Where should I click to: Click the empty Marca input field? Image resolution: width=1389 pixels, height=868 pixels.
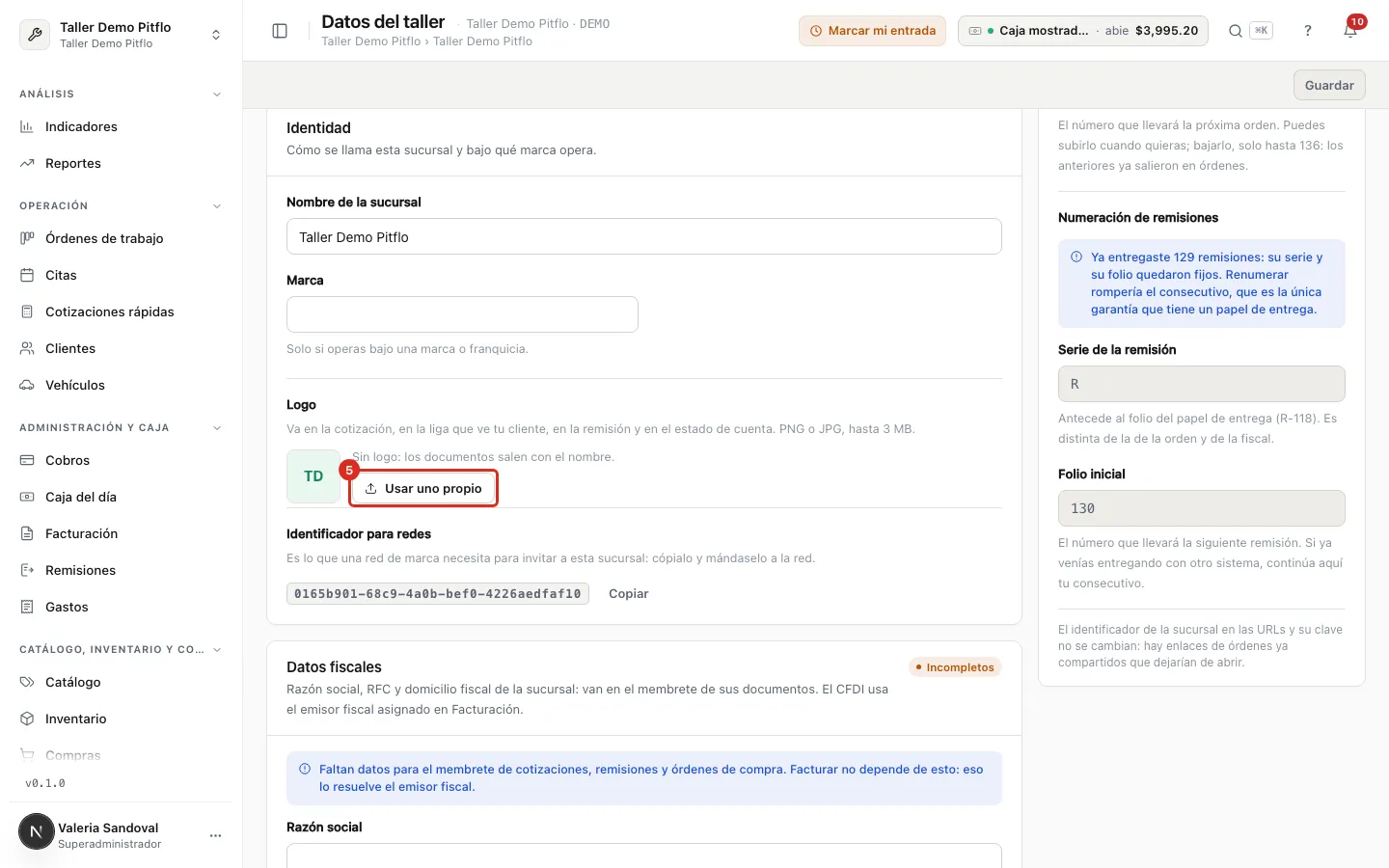462,314
